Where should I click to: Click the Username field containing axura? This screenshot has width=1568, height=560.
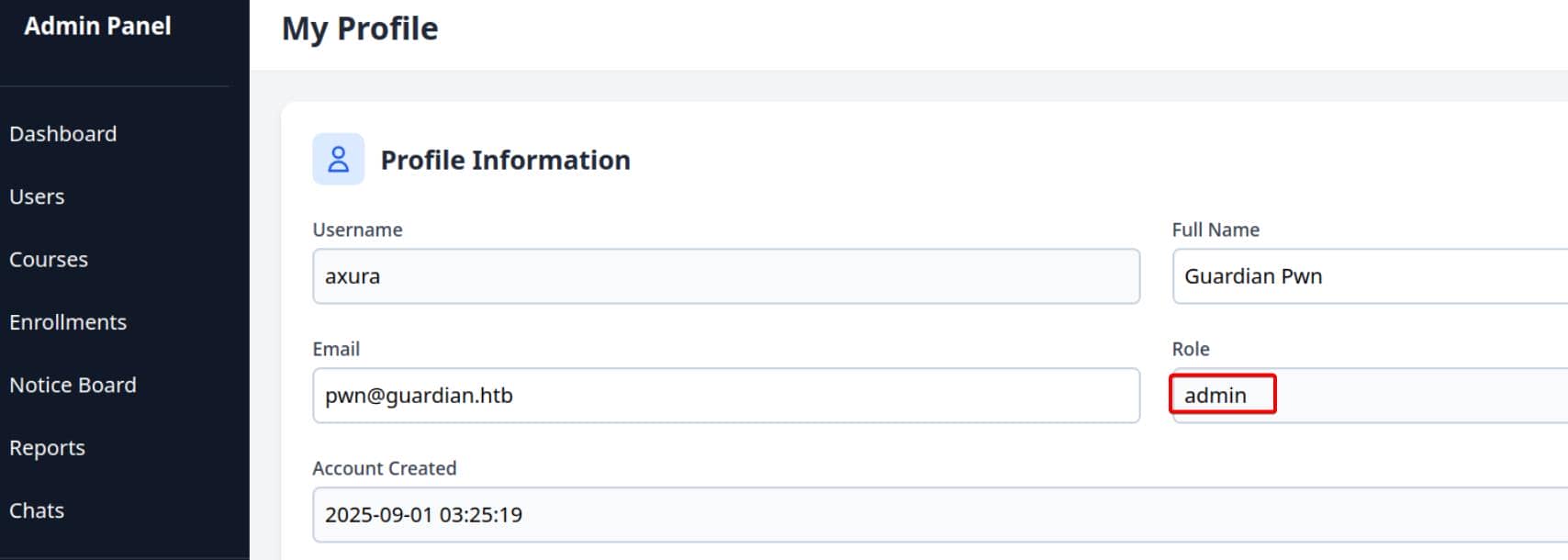click(x=725, y=276)
